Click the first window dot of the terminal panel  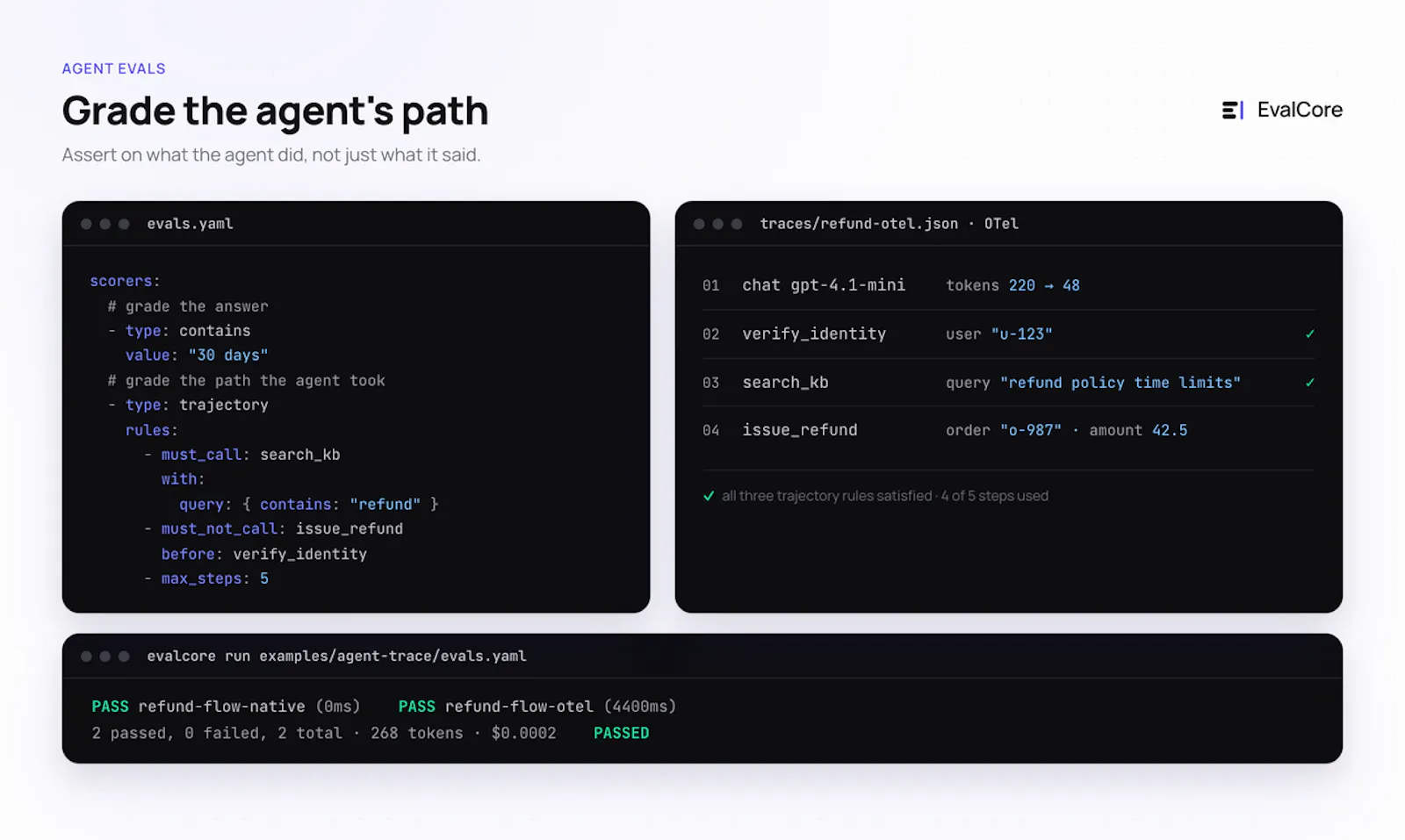[86, 656]
